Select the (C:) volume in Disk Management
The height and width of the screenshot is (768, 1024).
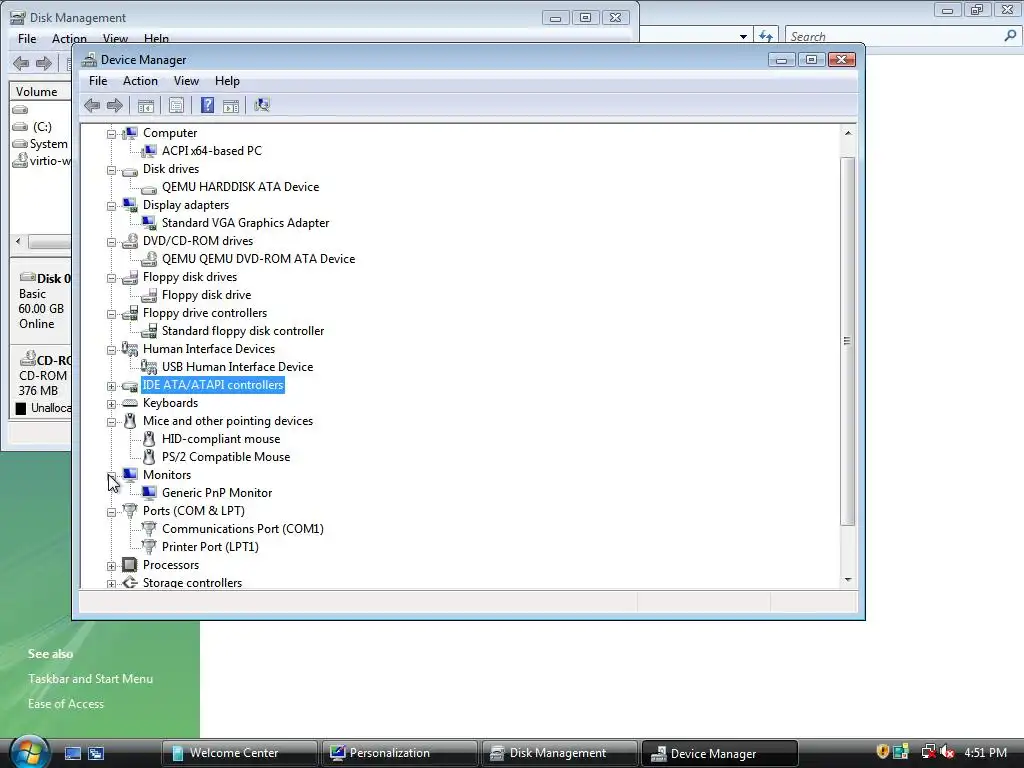[x=42, y=127]
